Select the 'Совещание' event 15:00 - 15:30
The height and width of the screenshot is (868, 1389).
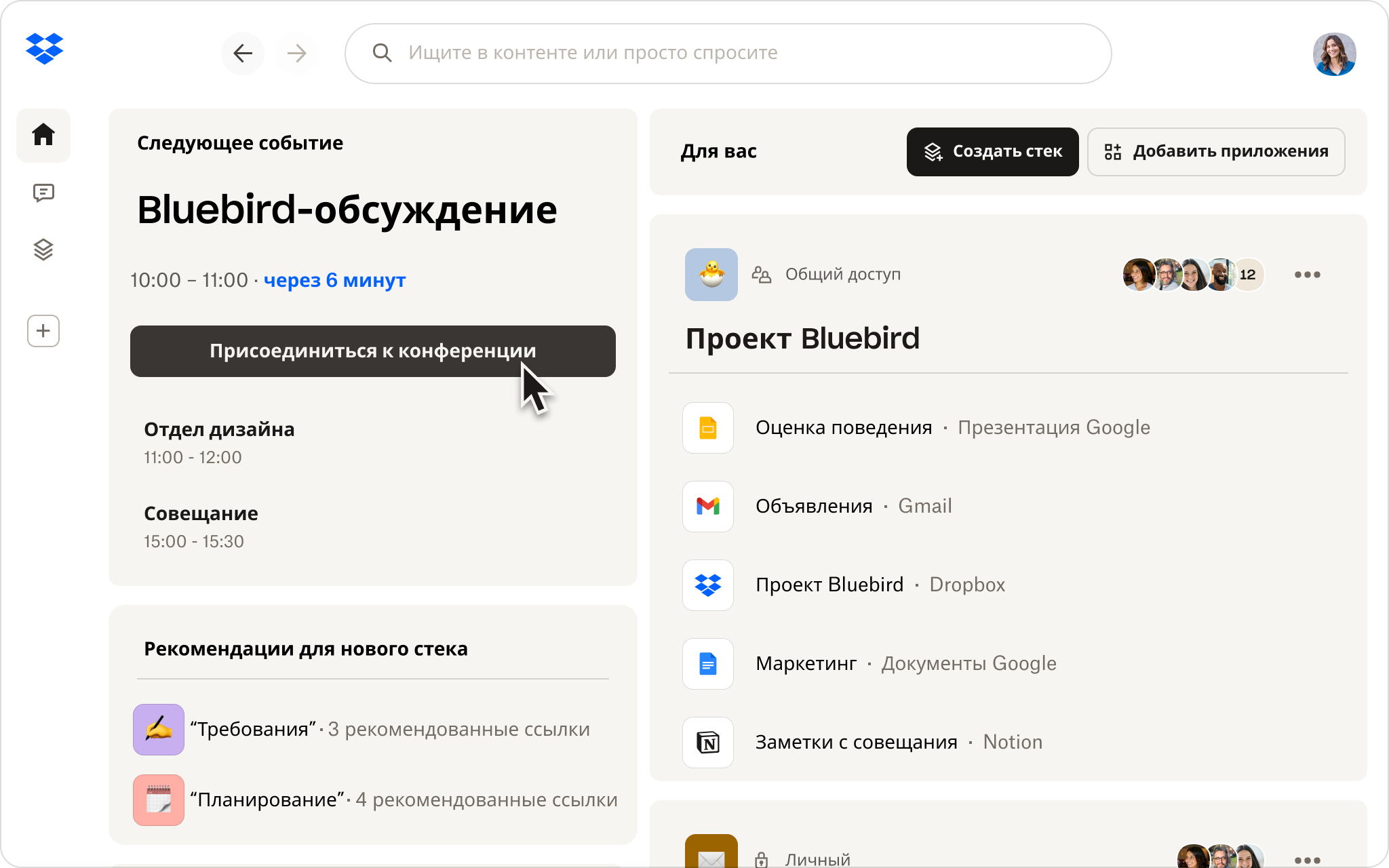click(x=201, y=527)
